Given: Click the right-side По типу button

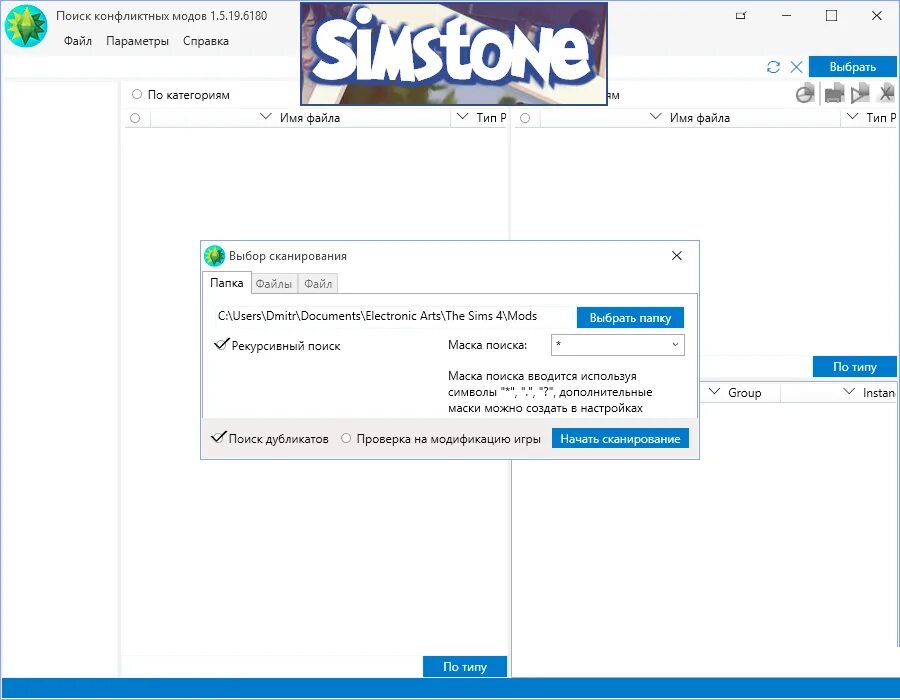Looking at the screenshot, I should [854, 367].
